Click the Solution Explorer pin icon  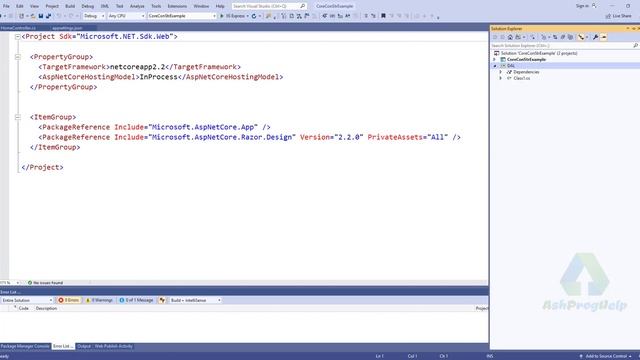pyautogui.click(x=633, y=28)
